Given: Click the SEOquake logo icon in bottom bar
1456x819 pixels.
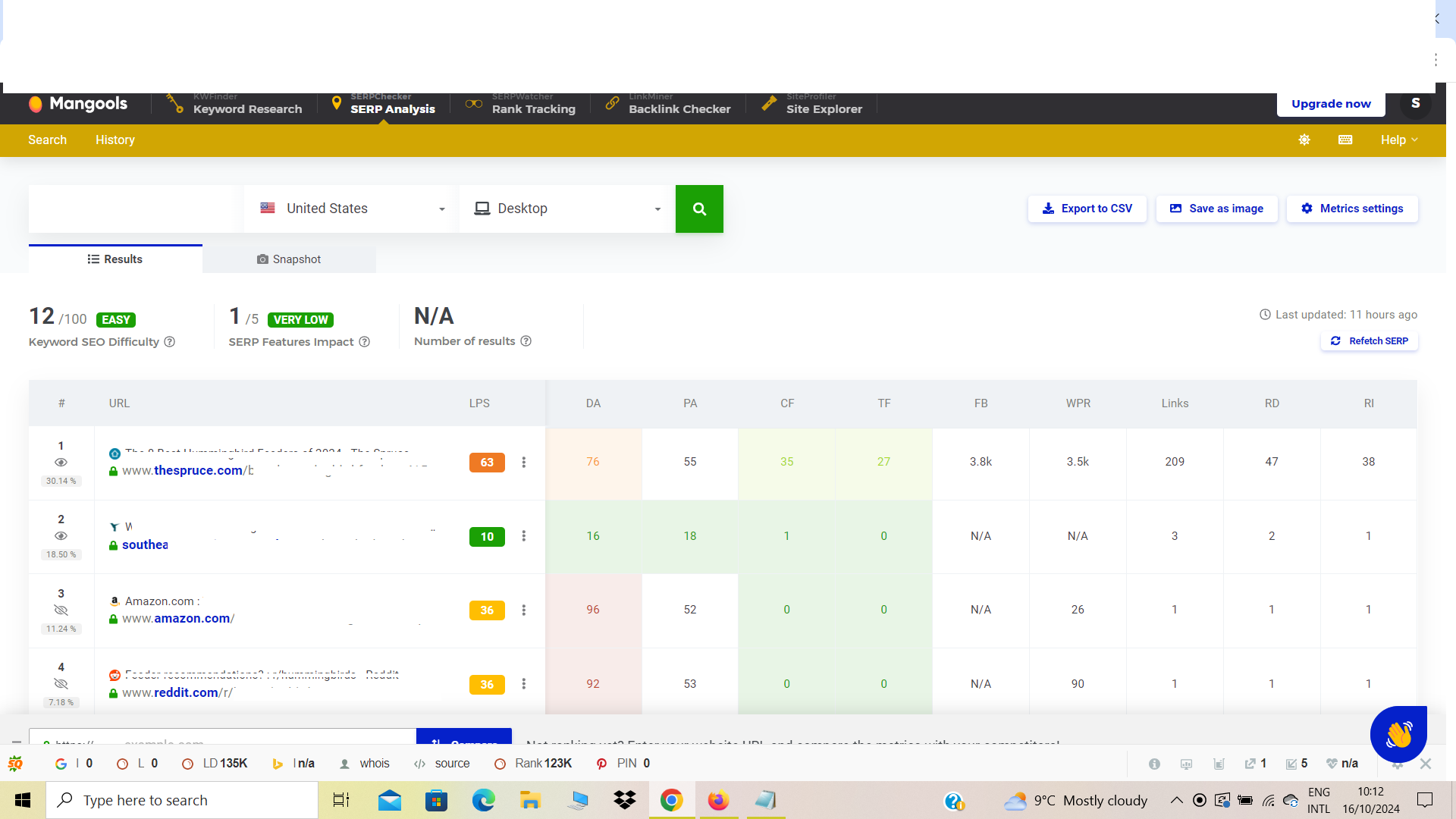Looking at the screenshot, I should tap(15, 764).
